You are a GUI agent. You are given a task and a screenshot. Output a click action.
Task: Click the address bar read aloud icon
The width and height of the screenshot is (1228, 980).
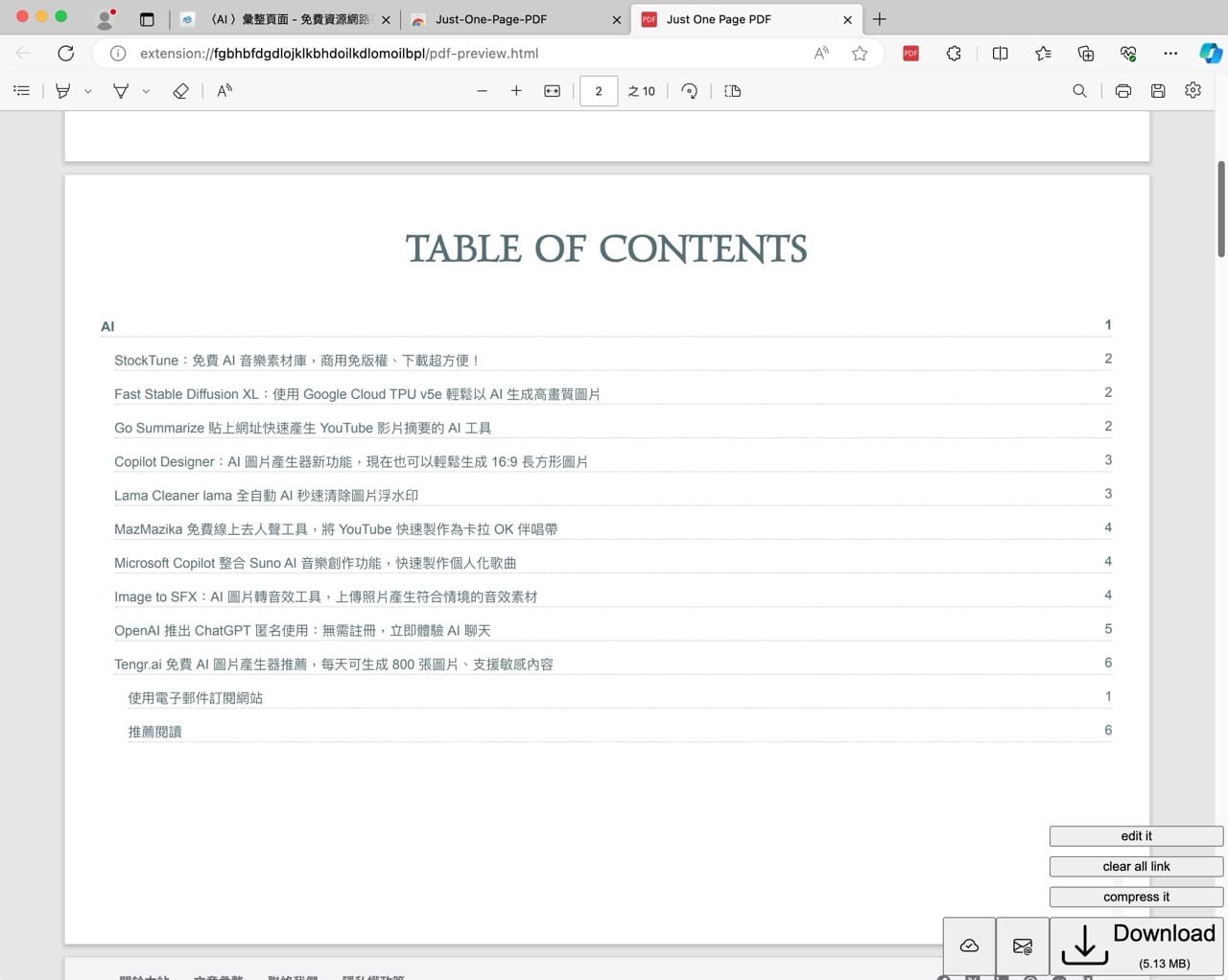tap(821, 54)
